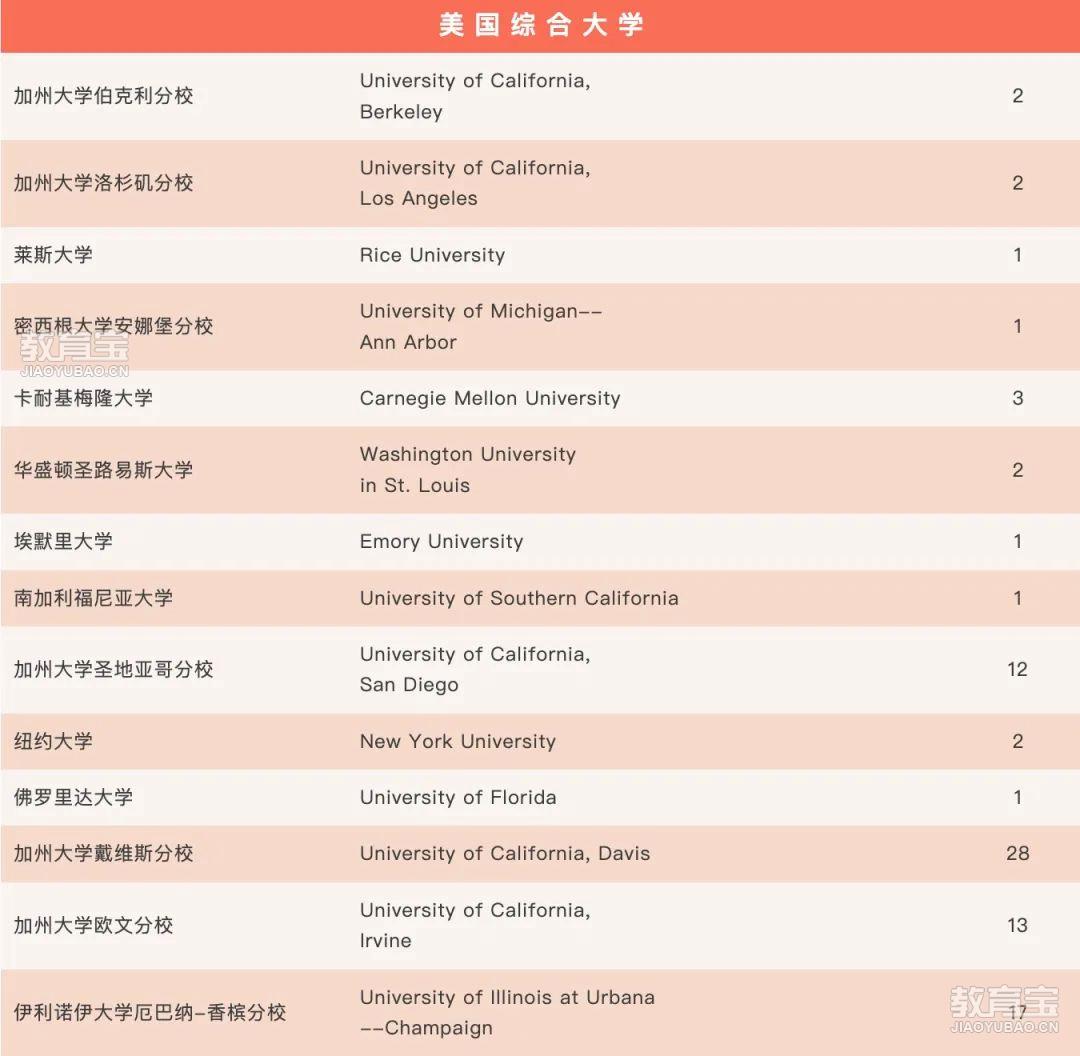Select the cell "加州大学欧文分校"

pyautogui.click(x=93, y=926)
